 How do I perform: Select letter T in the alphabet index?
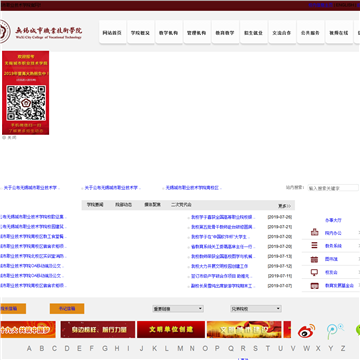coord(268,349)
